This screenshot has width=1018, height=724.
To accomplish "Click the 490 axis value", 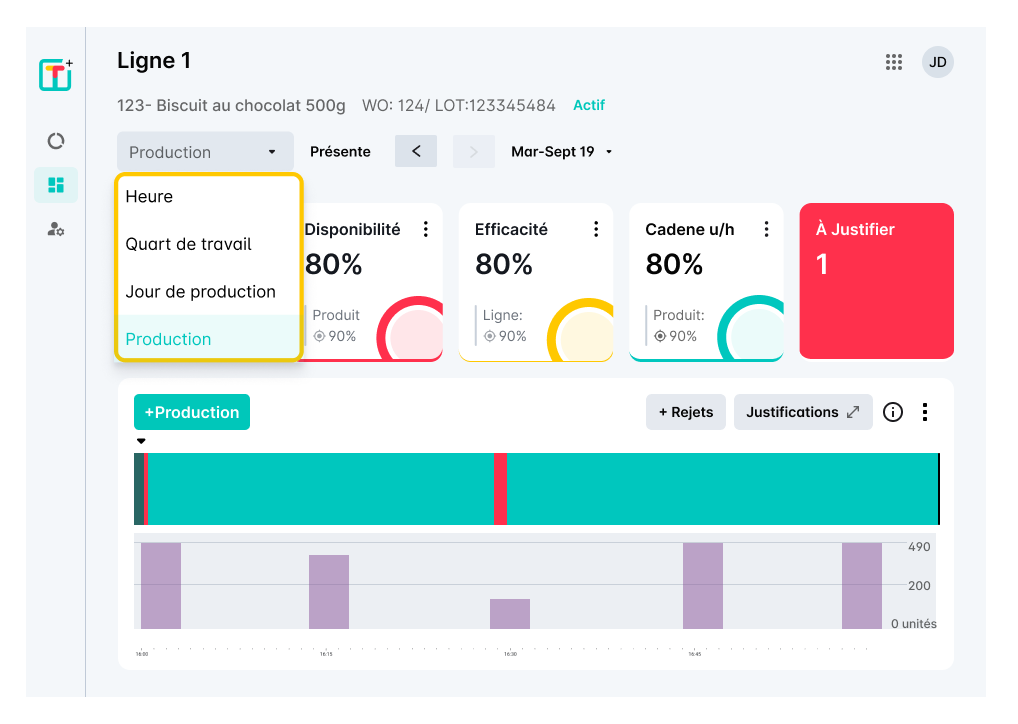I will coord(919,547).
